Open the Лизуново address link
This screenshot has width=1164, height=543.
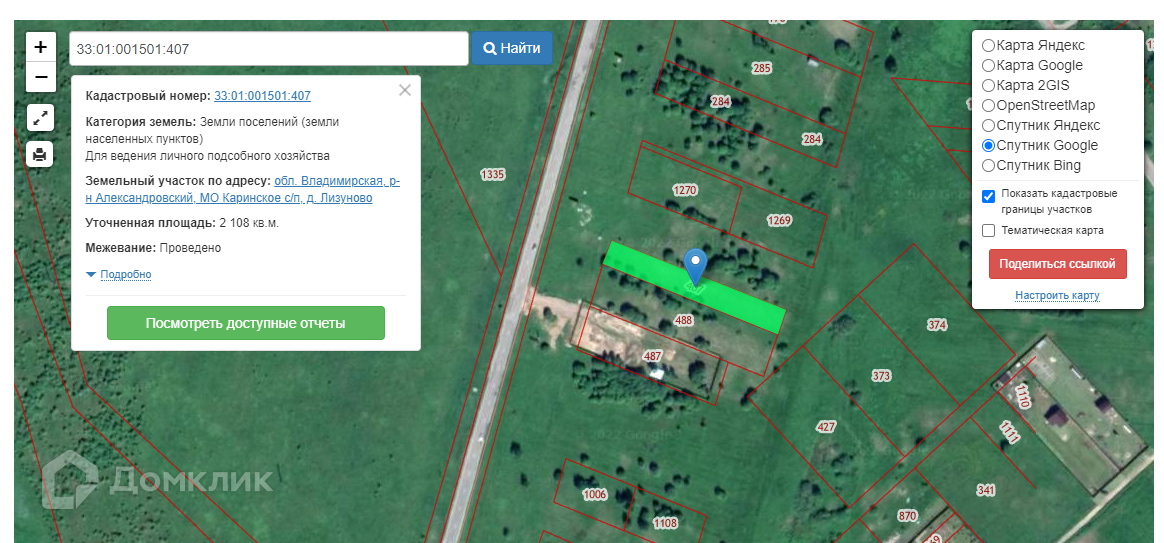pyautogui.click(x=346, y=198)
